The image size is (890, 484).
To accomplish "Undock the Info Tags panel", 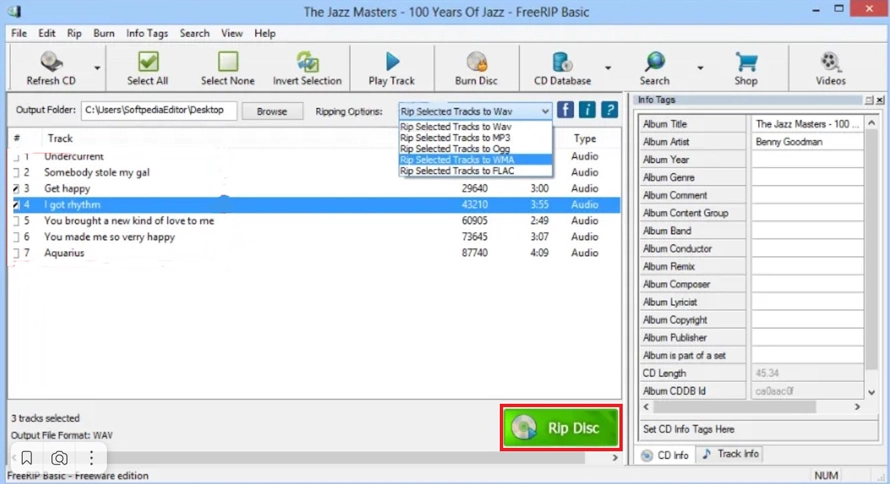I will tap(869, 100).
